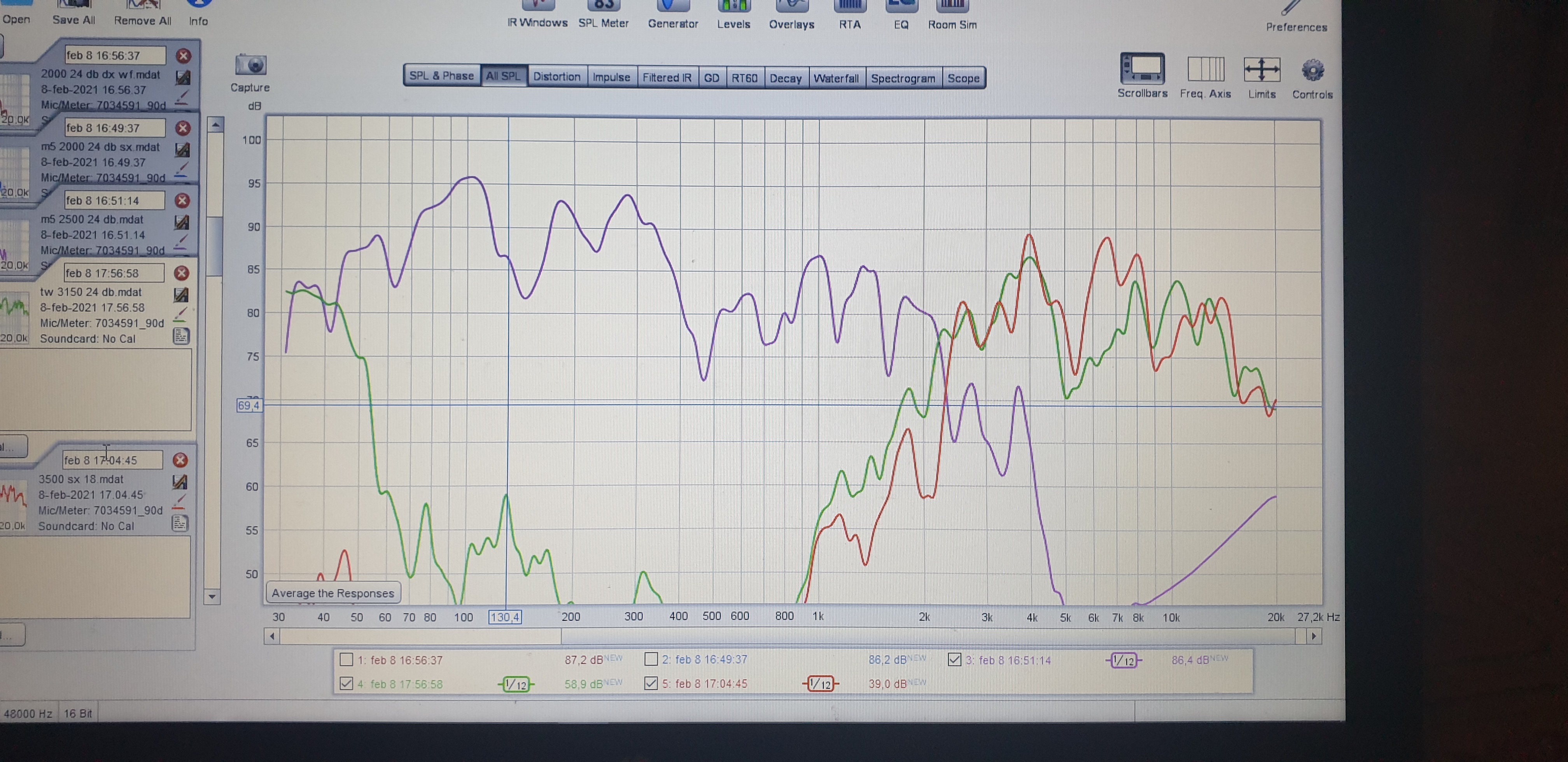This screenshot has width=1568, height=762.
Task: Open notes for tw 3150 24 db measurement
Action: click(x=181, y=337)
